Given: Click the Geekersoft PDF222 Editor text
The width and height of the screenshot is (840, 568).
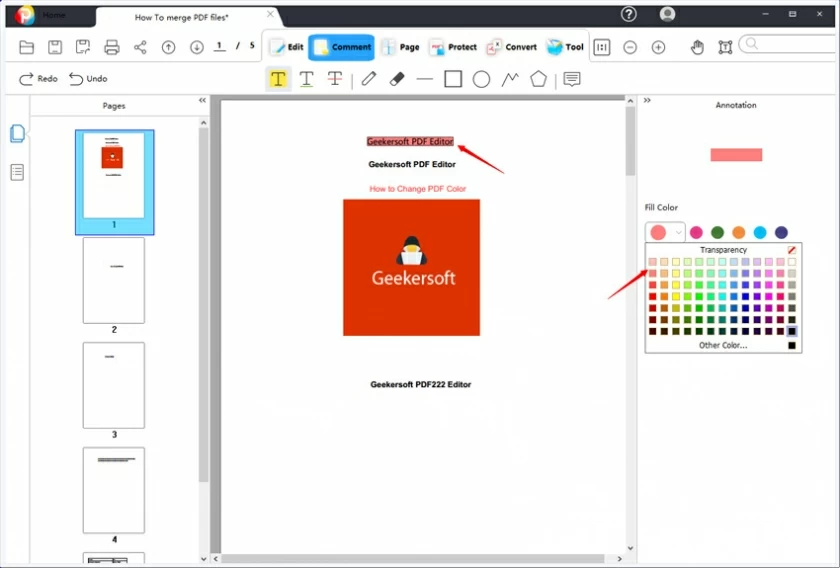Looking at the screenshot, I should click(421, 384).
